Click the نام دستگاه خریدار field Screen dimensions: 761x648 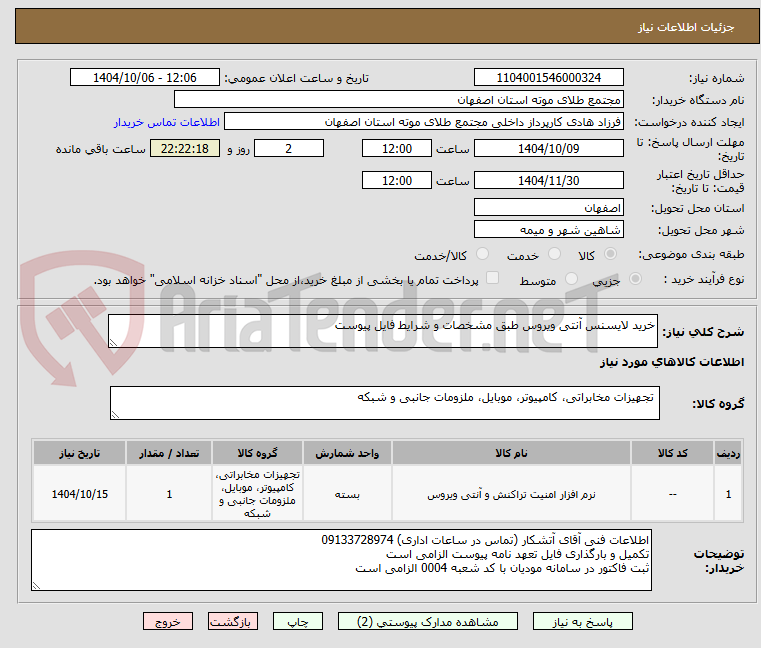click(398, 100)
